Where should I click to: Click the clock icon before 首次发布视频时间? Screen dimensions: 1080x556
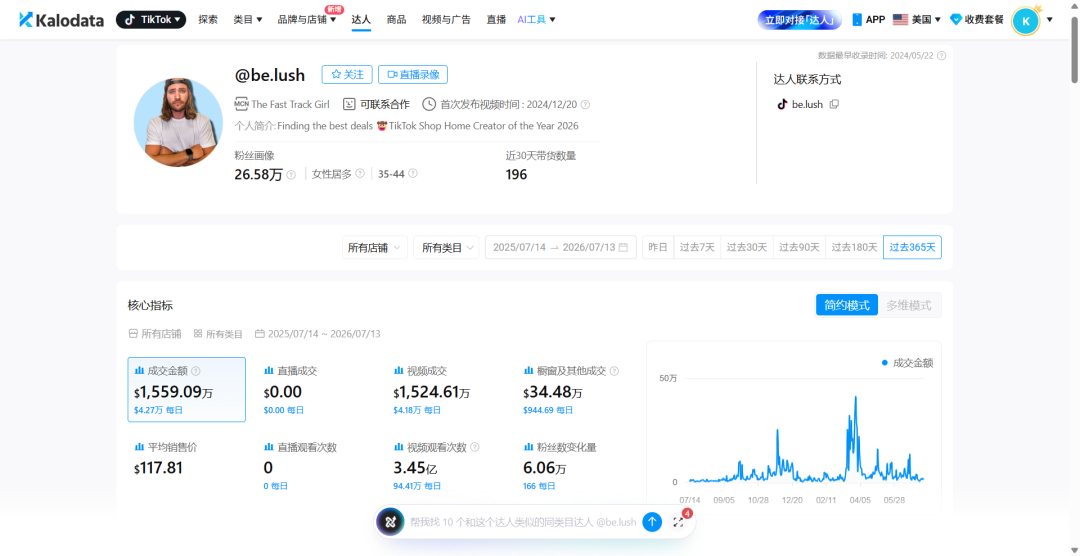[x=428, y=104]
